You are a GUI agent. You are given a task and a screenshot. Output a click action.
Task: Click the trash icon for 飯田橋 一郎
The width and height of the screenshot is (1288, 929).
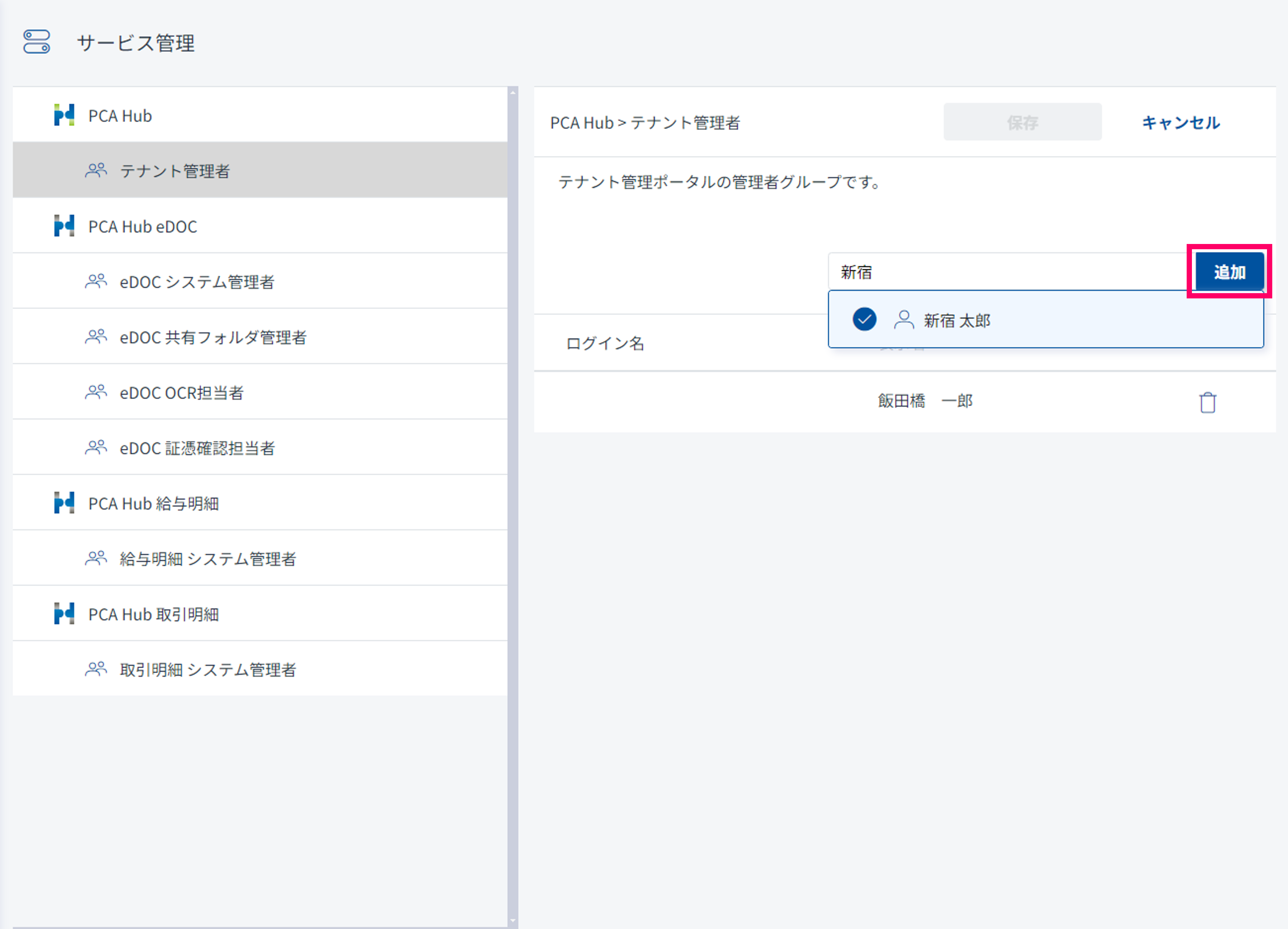(x=1207, y=402)
